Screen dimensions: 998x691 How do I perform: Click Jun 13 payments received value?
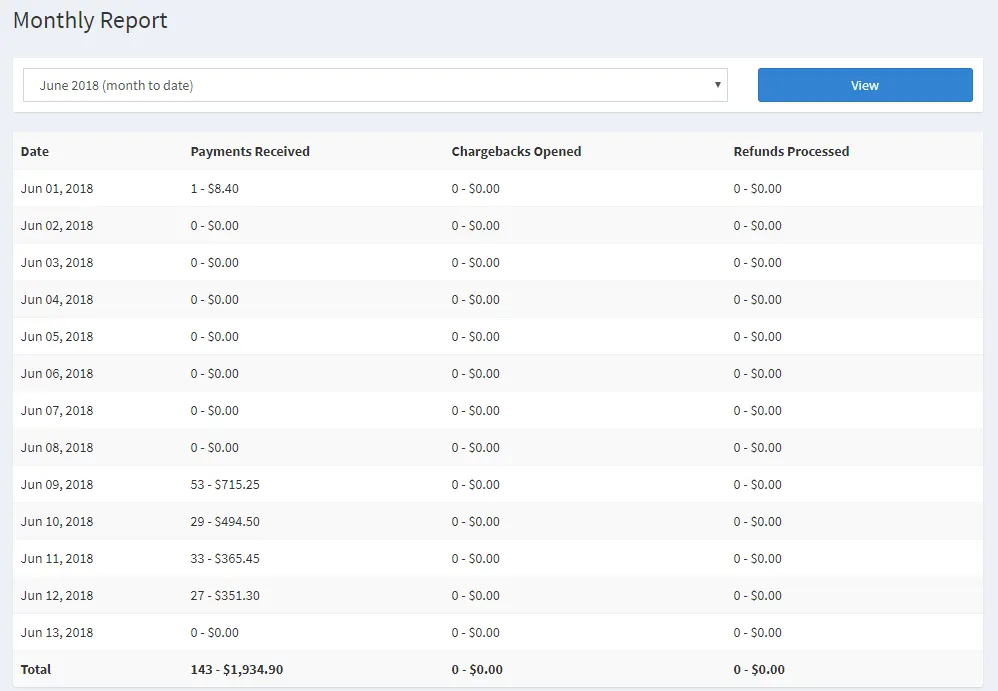coord(214,632)
